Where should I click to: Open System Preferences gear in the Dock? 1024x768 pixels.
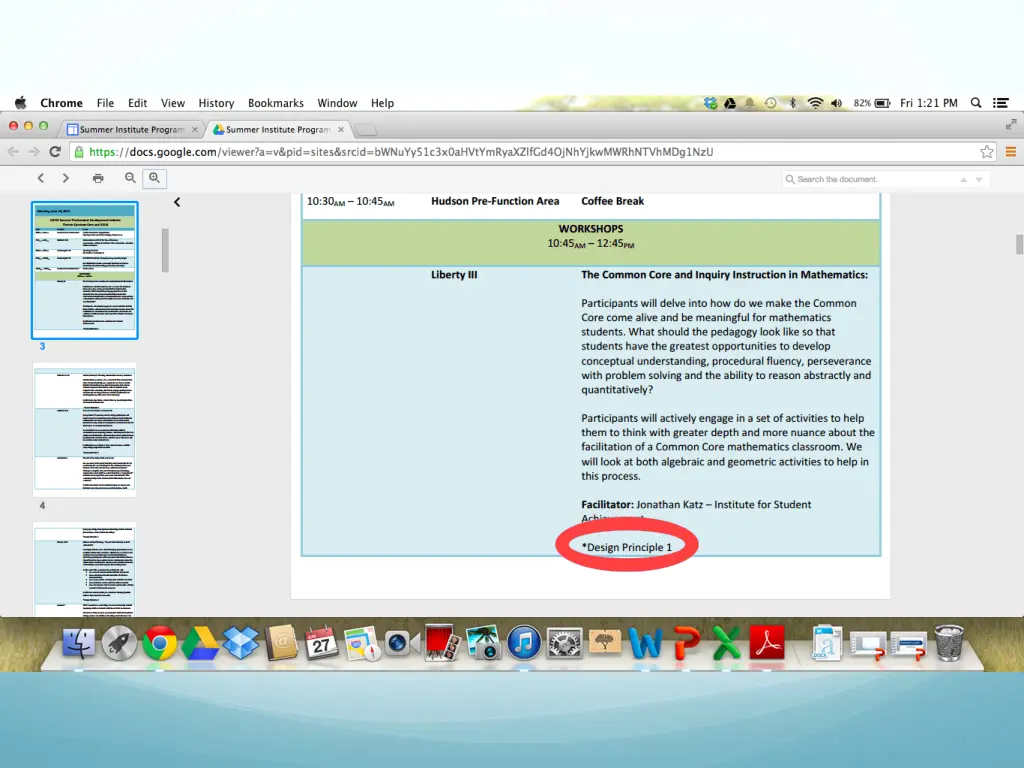click(x=564, y=643)
